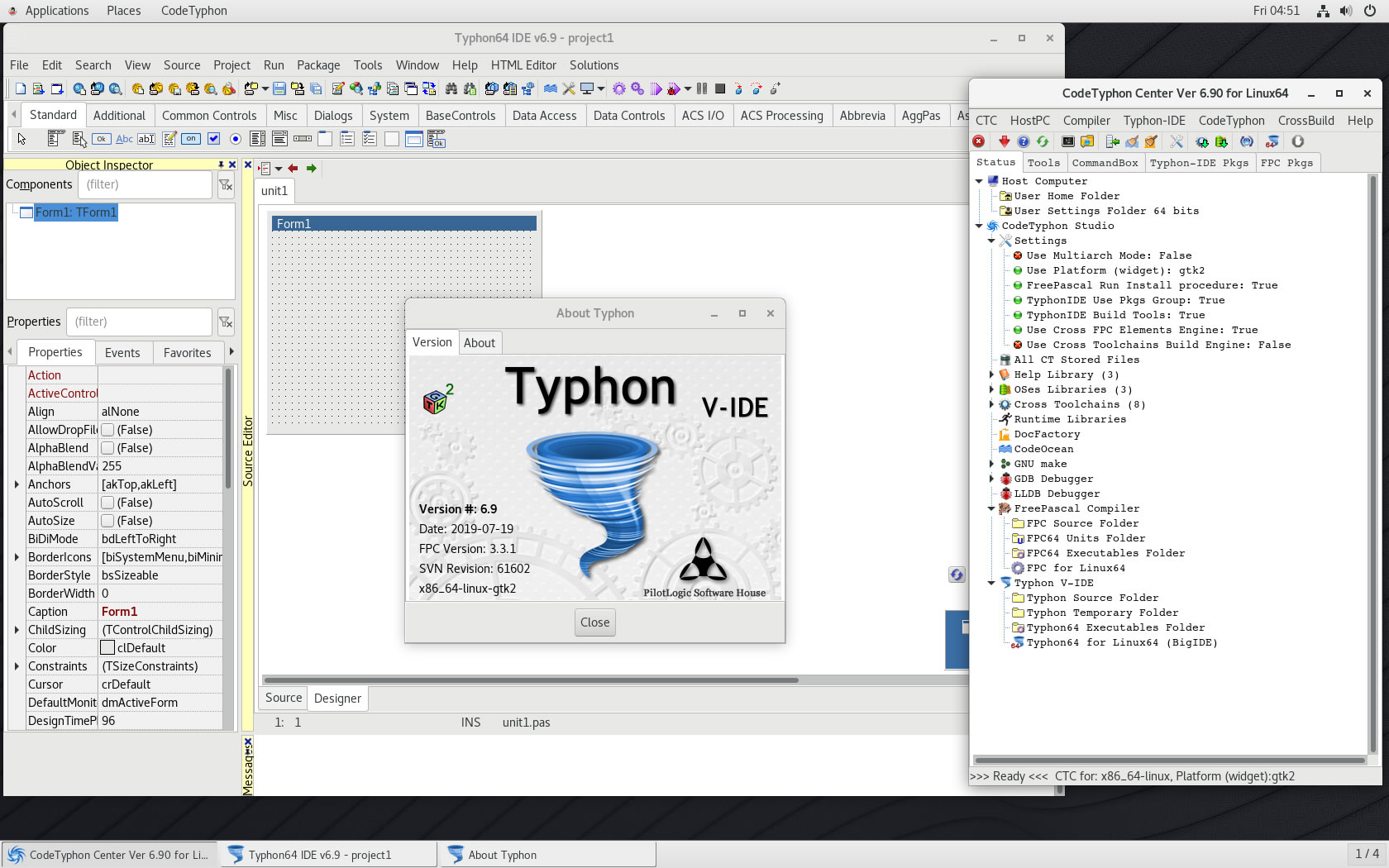Pick the TToggleBox 'on' component in the palette

pos(192,139)
